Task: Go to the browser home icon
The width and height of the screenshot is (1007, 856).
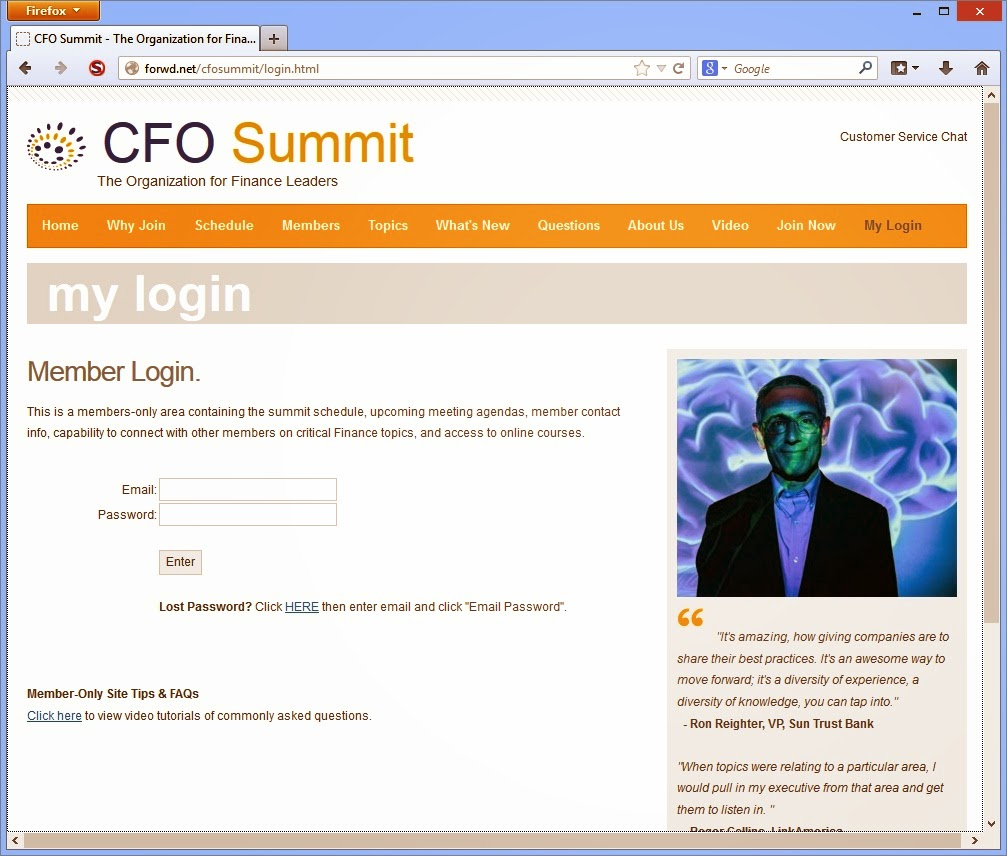Action: [x=981, y=68]
